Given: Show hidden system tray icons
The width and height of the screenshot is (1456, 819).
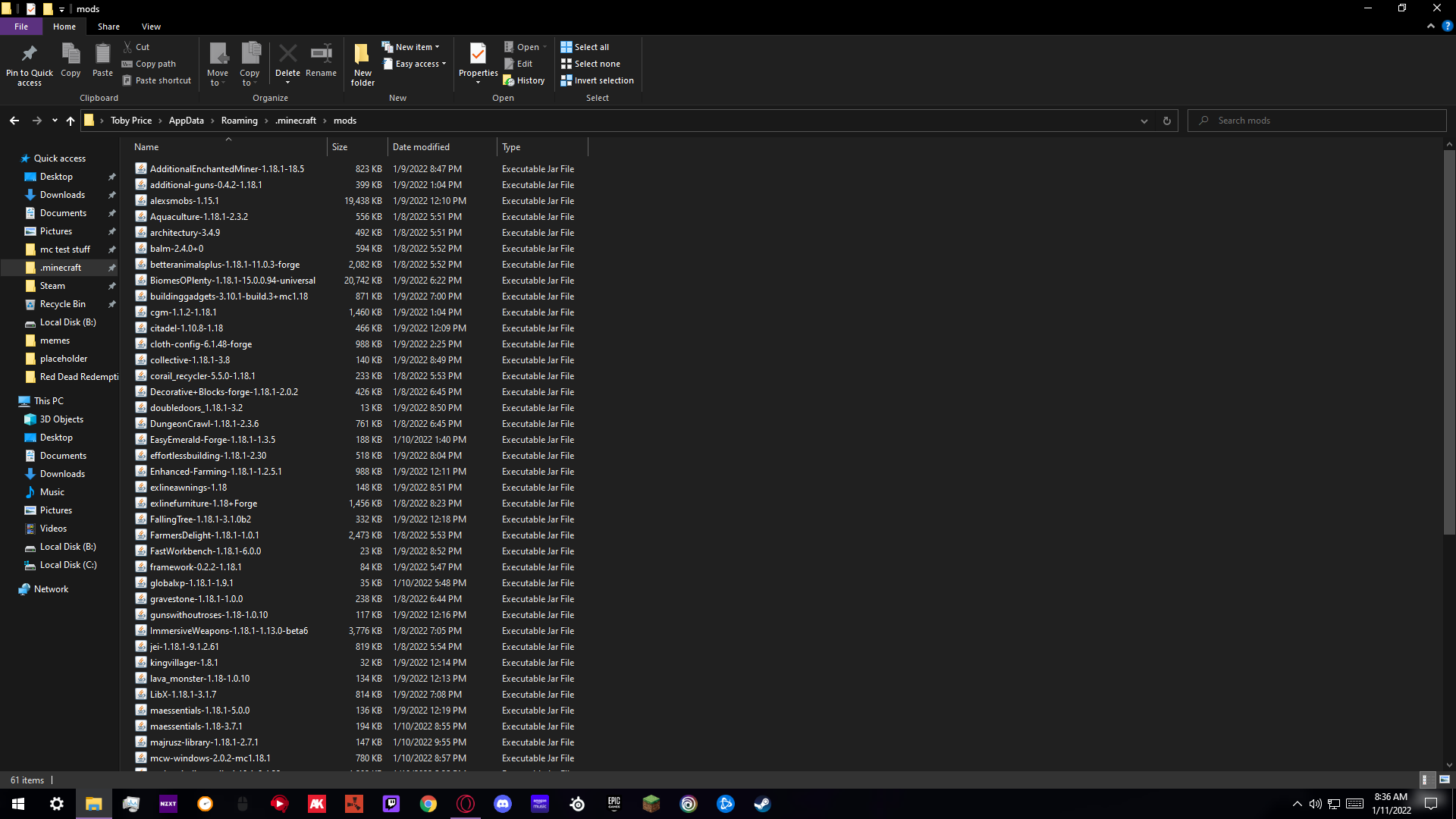Looking at the screenshot, I should tap(1298, 804).
